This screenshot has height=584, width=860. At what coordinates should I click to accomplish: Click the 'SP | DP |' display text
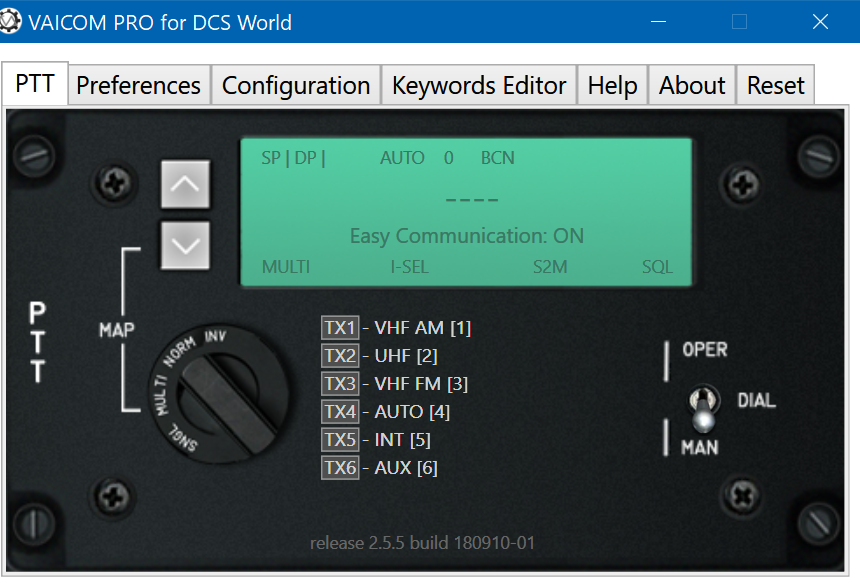point(293,158)
